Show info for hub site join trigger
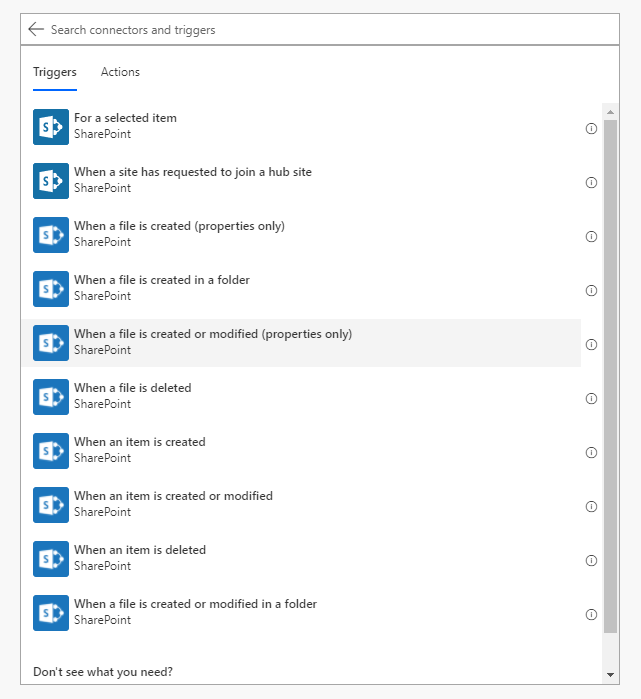 click(x=591, y=182)
